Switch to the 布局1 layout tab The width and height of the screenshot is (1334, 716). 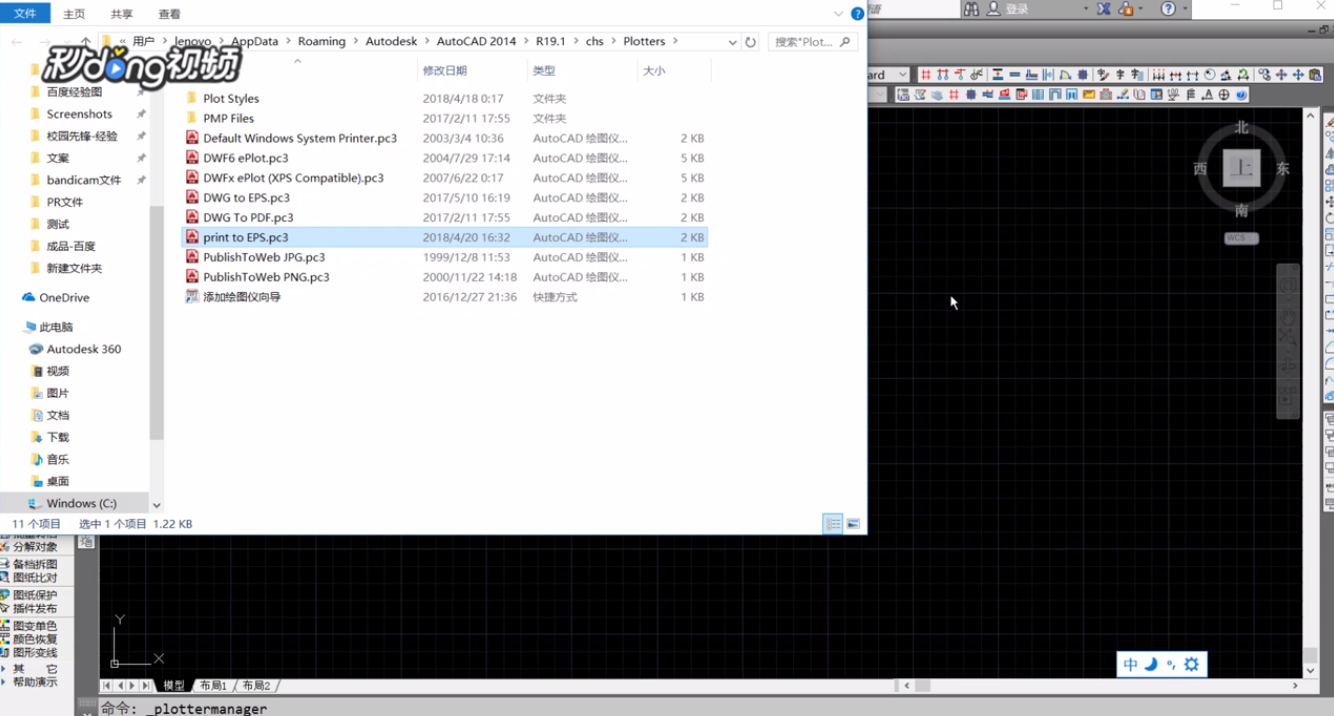[x=213, y=686]
